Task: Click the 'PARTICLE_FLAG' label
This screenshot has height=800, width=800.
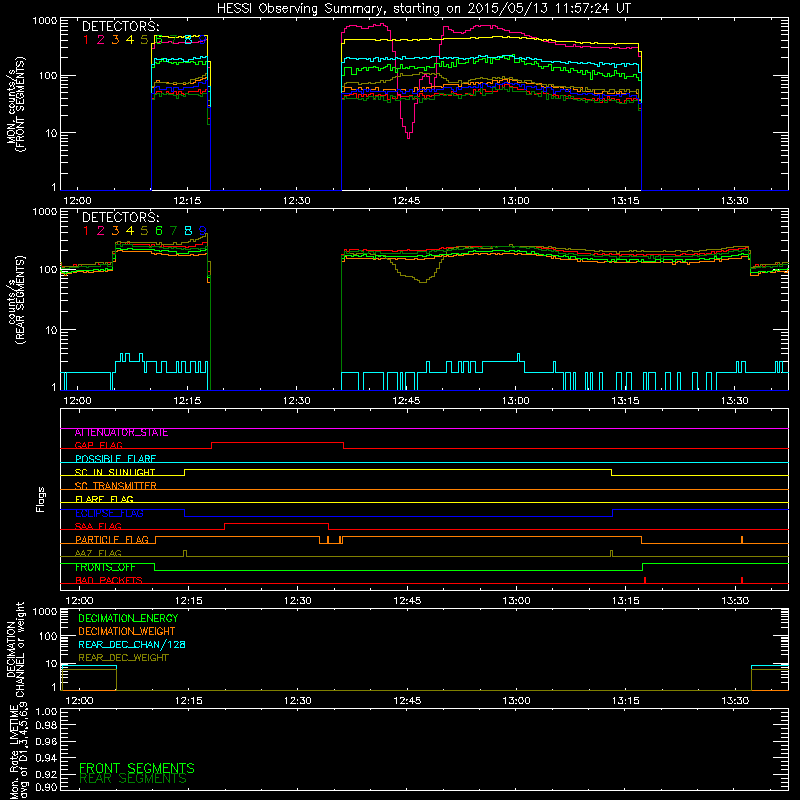Action: [x=112, y=540]
